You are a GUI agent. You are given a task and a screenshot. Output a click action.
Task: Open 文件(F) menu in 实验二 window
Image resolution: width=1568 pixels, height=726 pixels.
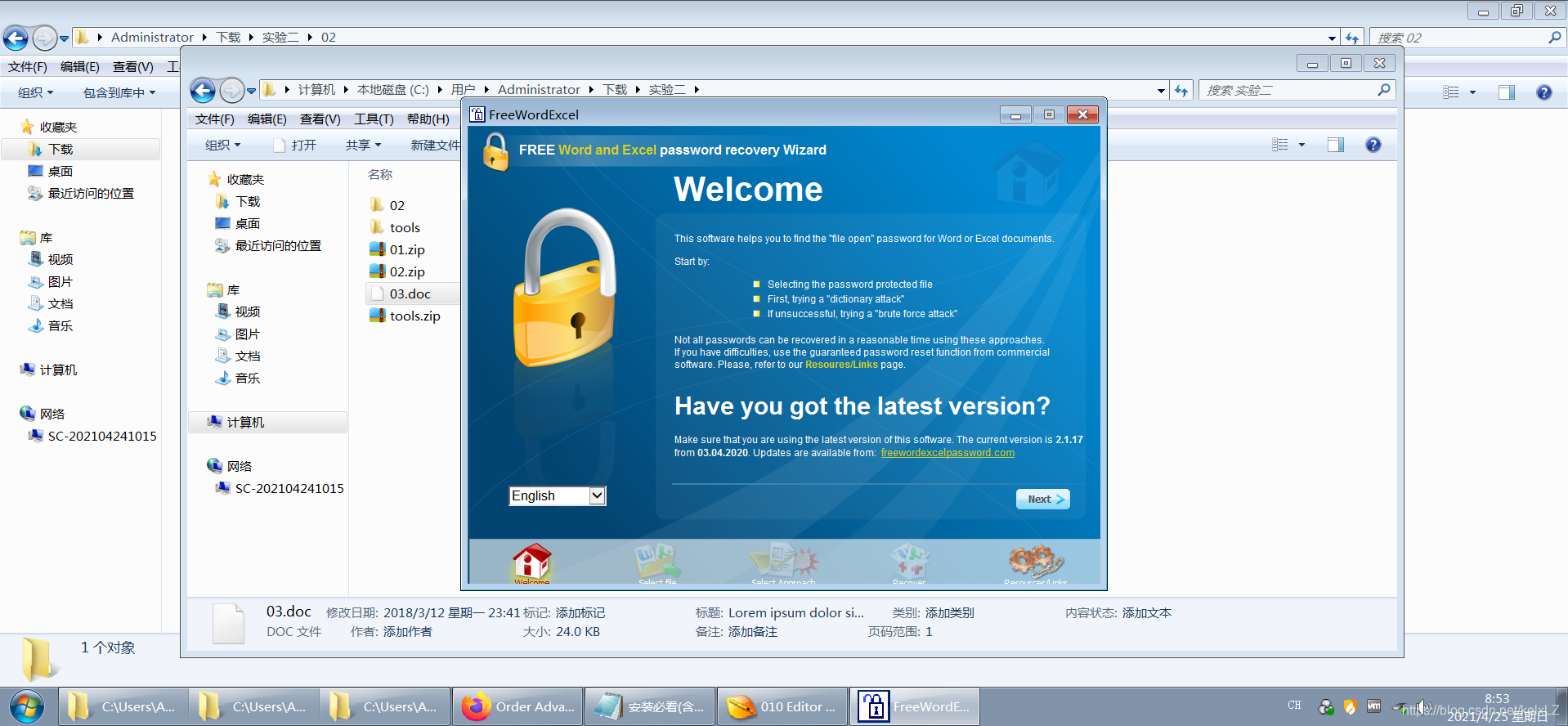215,119
